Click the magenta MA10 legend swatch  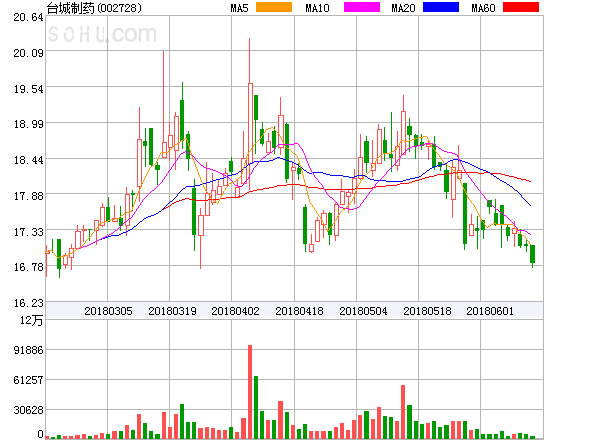coord(362,7)
